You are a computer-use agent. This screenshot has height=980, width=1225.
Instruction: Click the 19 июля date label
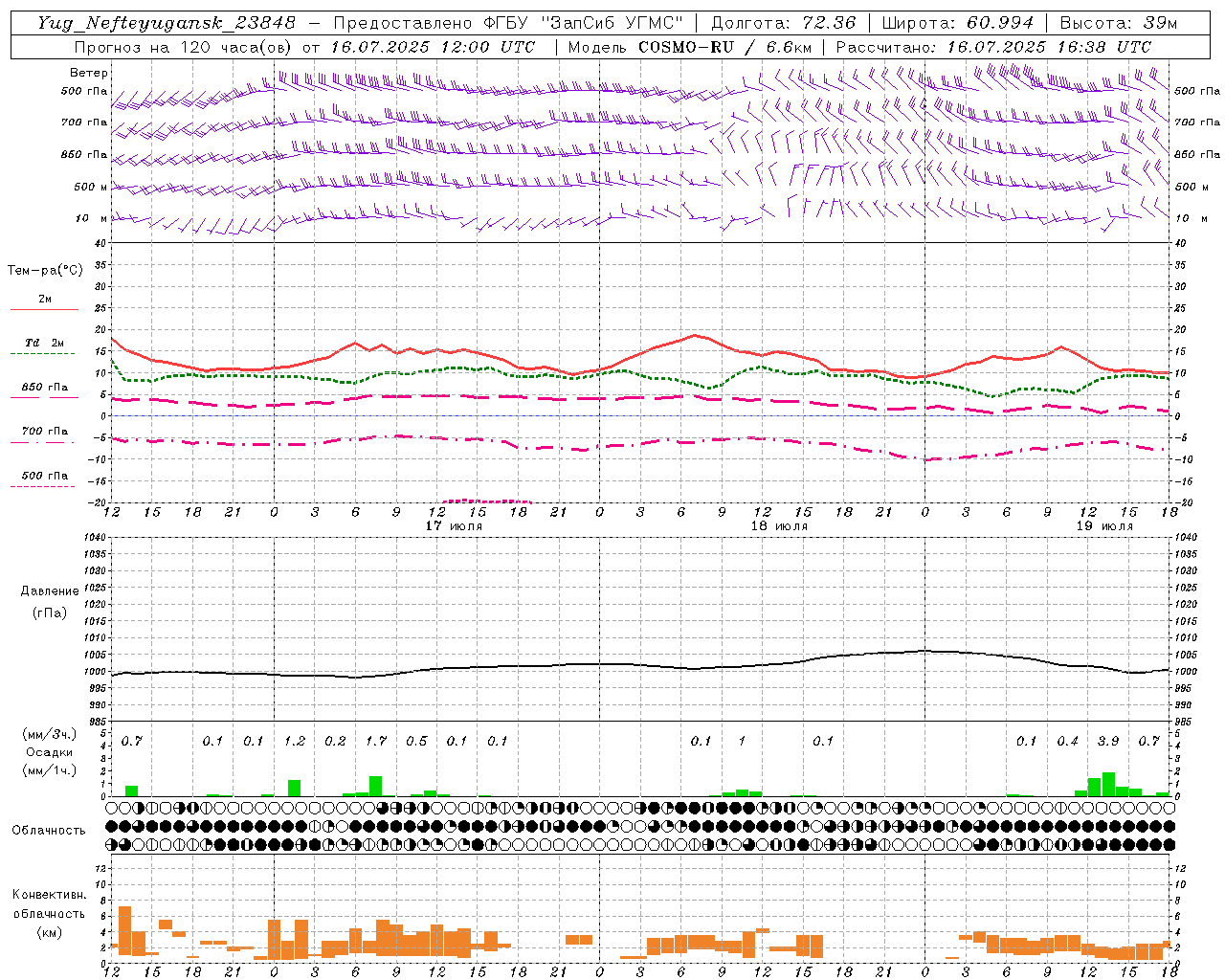tap(1104, 526)
